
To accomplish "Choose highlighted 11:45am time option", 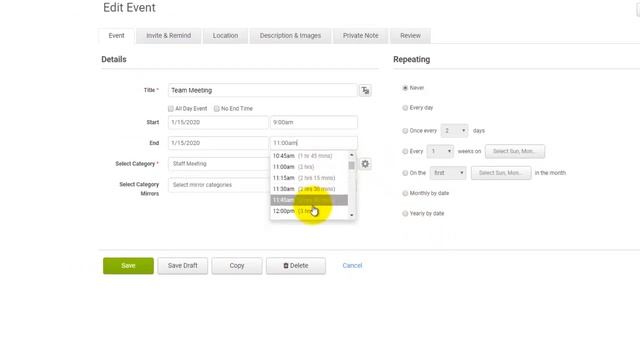I will click(x=309, y=200).
